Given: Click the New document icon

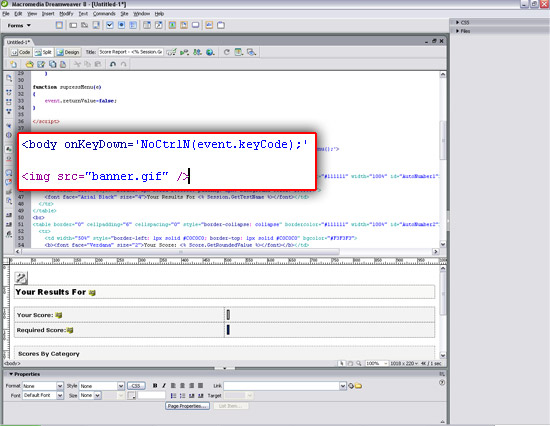Looking at the screenshot, I should coord(13,64).
